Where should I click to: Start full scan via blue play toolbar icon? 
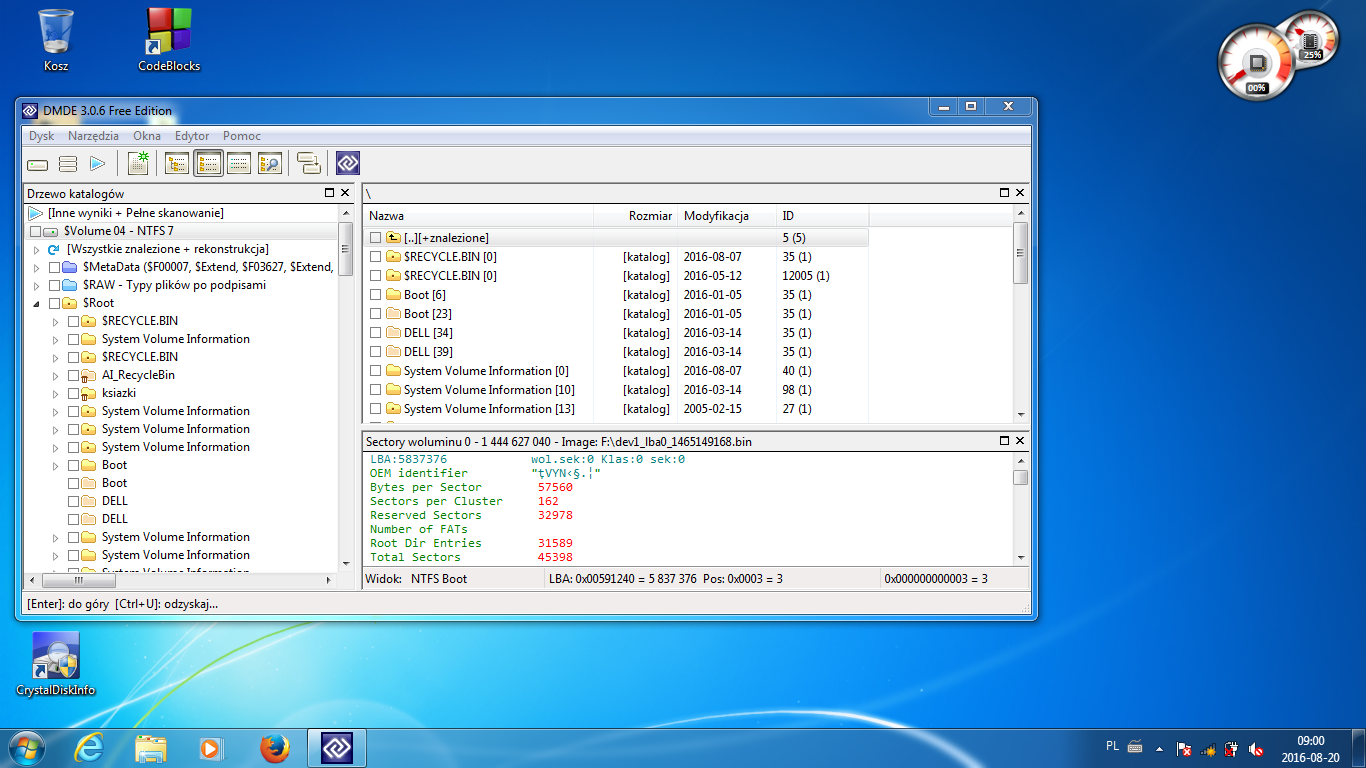tap(98, 164)
